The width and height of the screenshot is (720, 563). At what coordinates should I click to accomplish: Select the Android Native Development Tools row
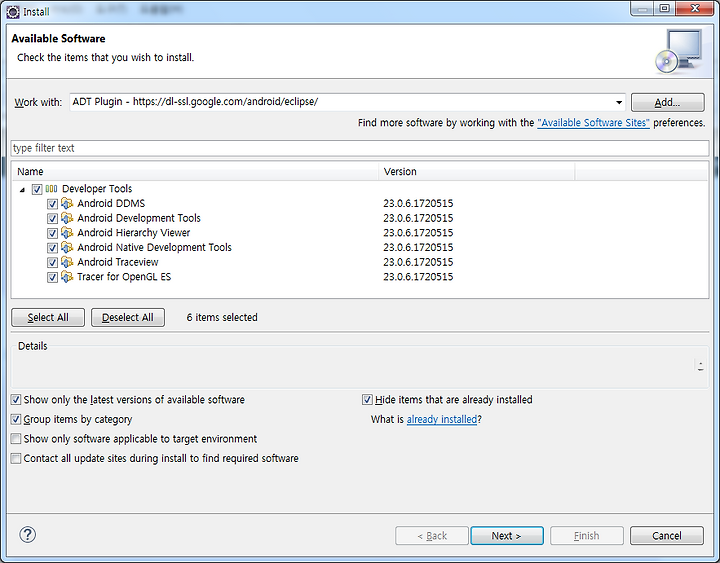[154, 248]
